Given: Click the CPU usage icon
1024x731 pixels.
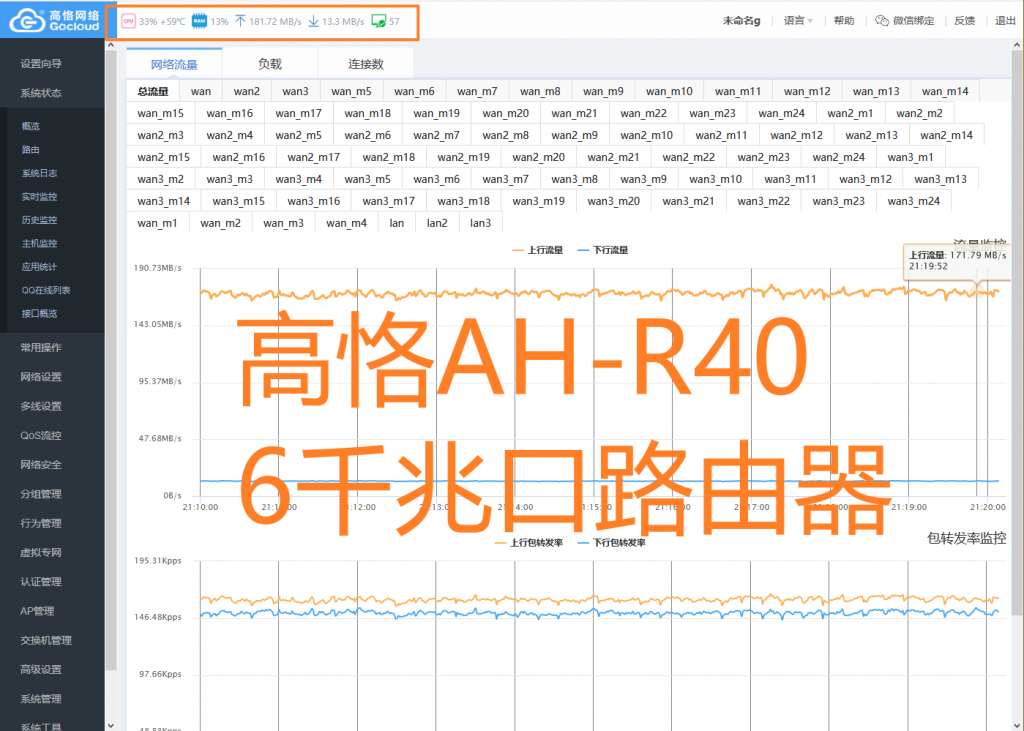Looking at the screenshot, I should [x=128, y=21].
